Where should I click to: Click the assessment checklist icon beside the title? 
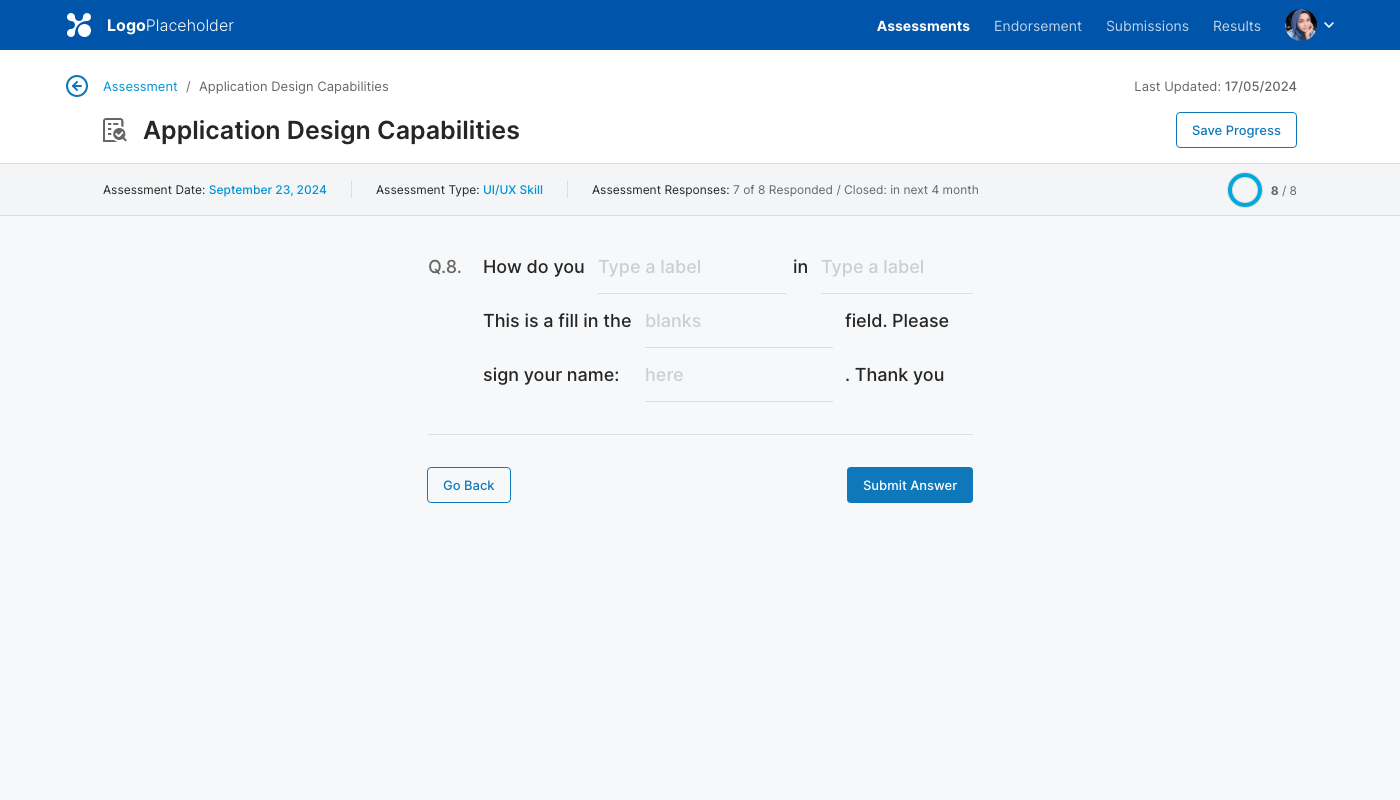tap(115, 130)
